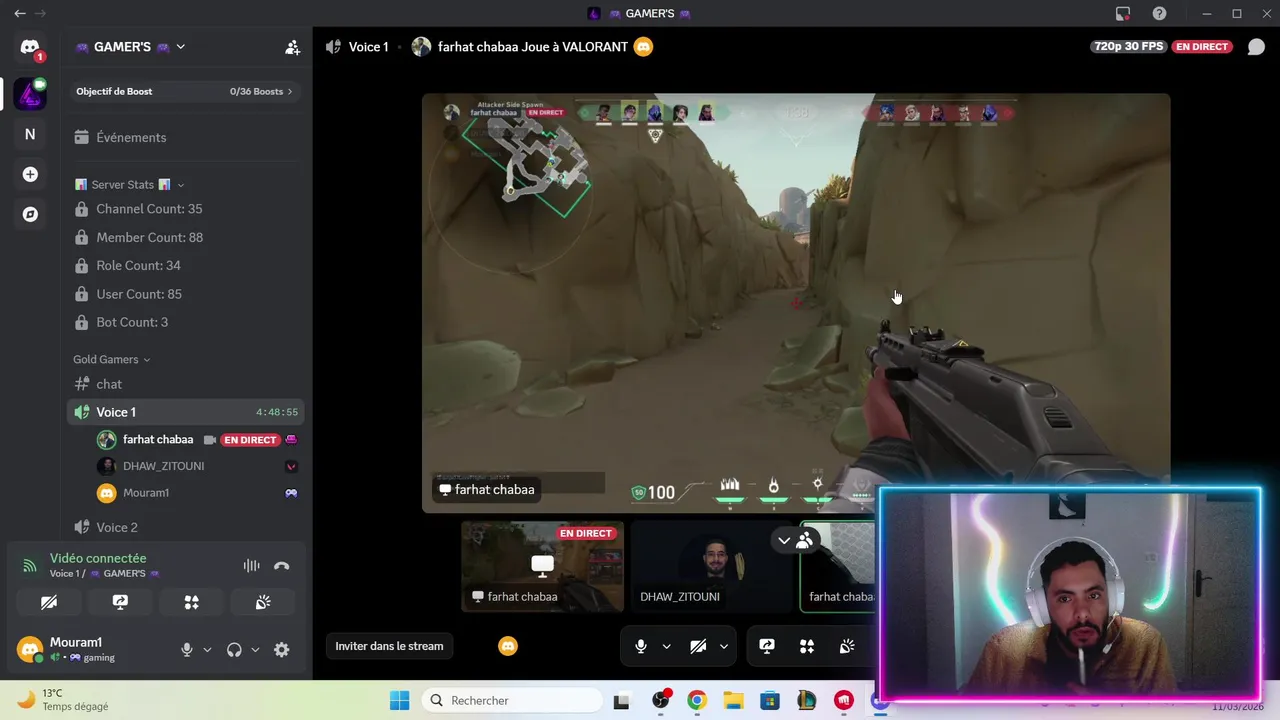Open input device options chevron in user panel
The image size is (1280, 720).
pyautogui.click(x=207, y=650)
